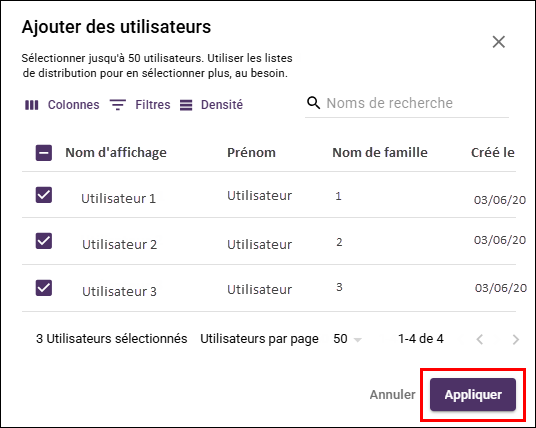
Task: Sort by Nom de famille column header
Action: click(380, 152)
